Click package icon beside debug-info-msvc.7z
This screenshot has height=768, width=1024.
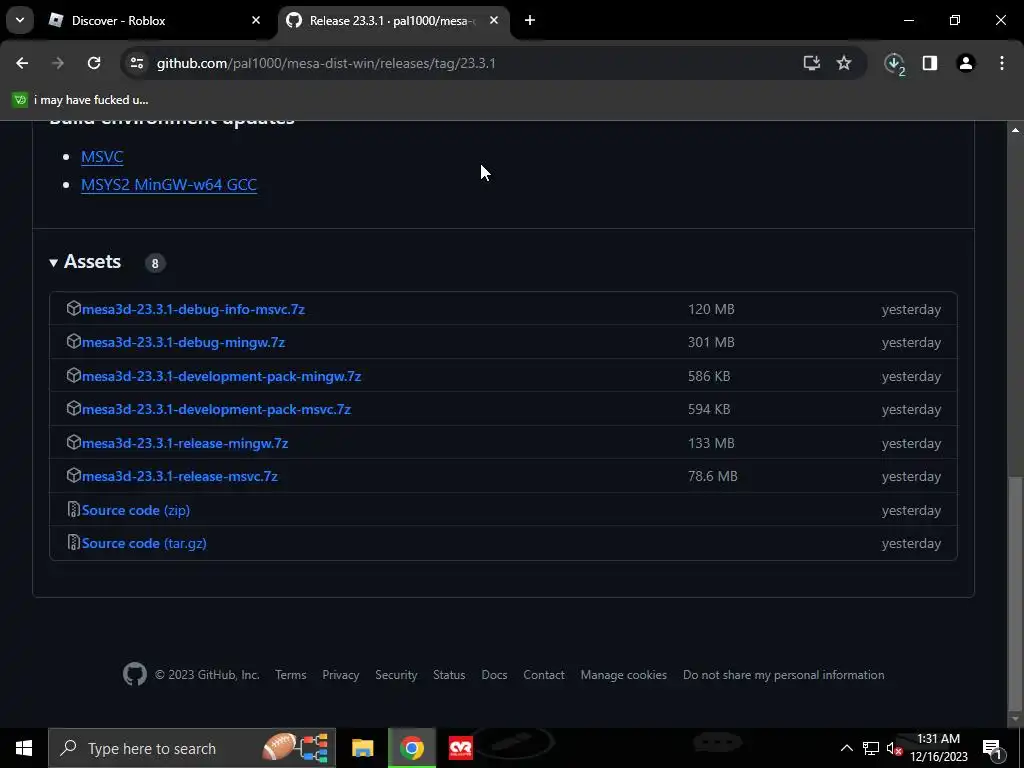[73, 308]
